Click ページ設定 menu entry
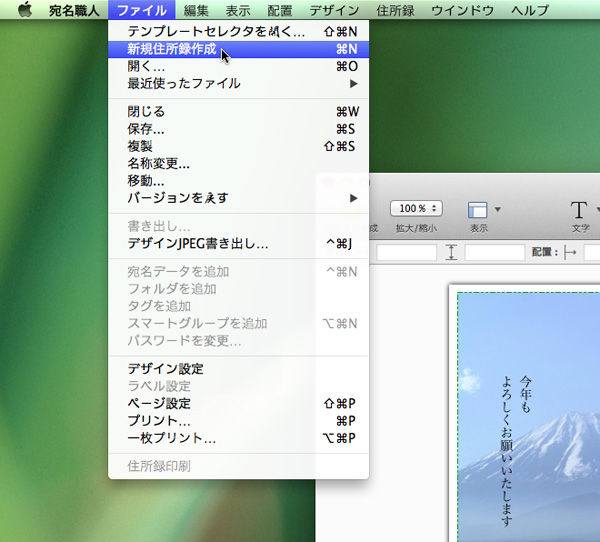 tap(158, 403)
